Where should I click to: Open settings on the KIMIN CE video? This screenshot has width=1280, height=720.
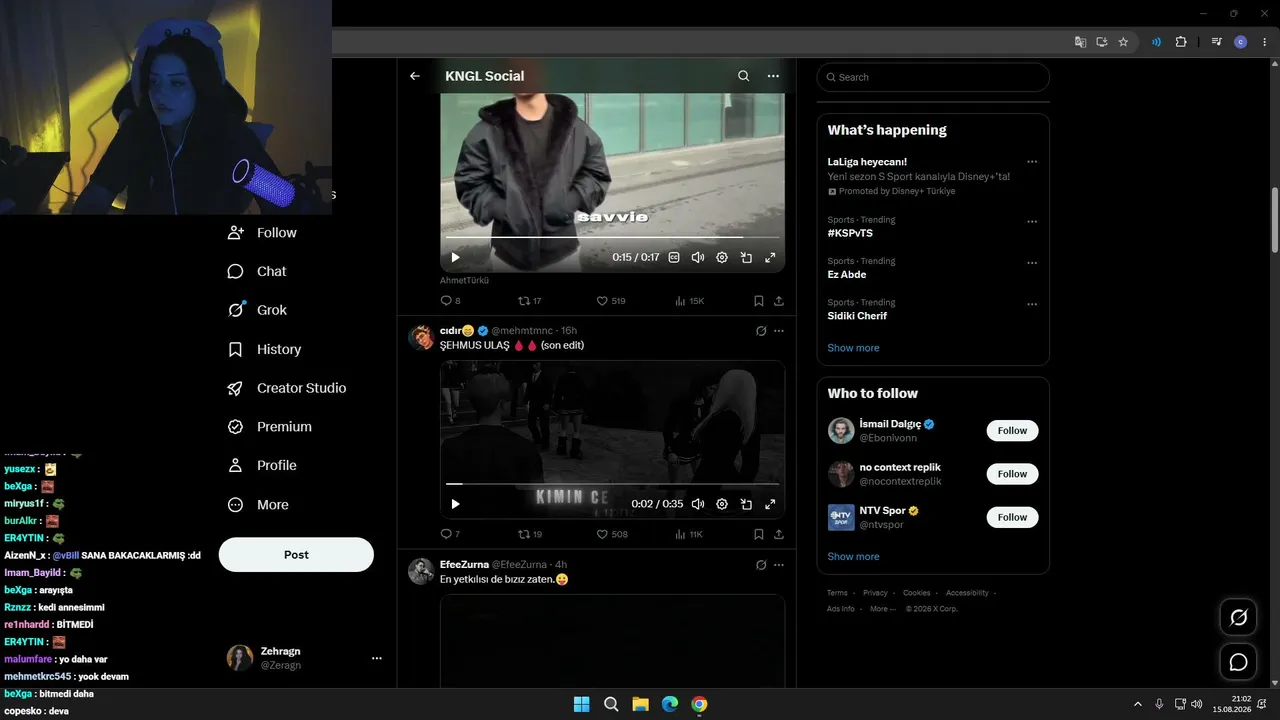click(x=722, y=504)
